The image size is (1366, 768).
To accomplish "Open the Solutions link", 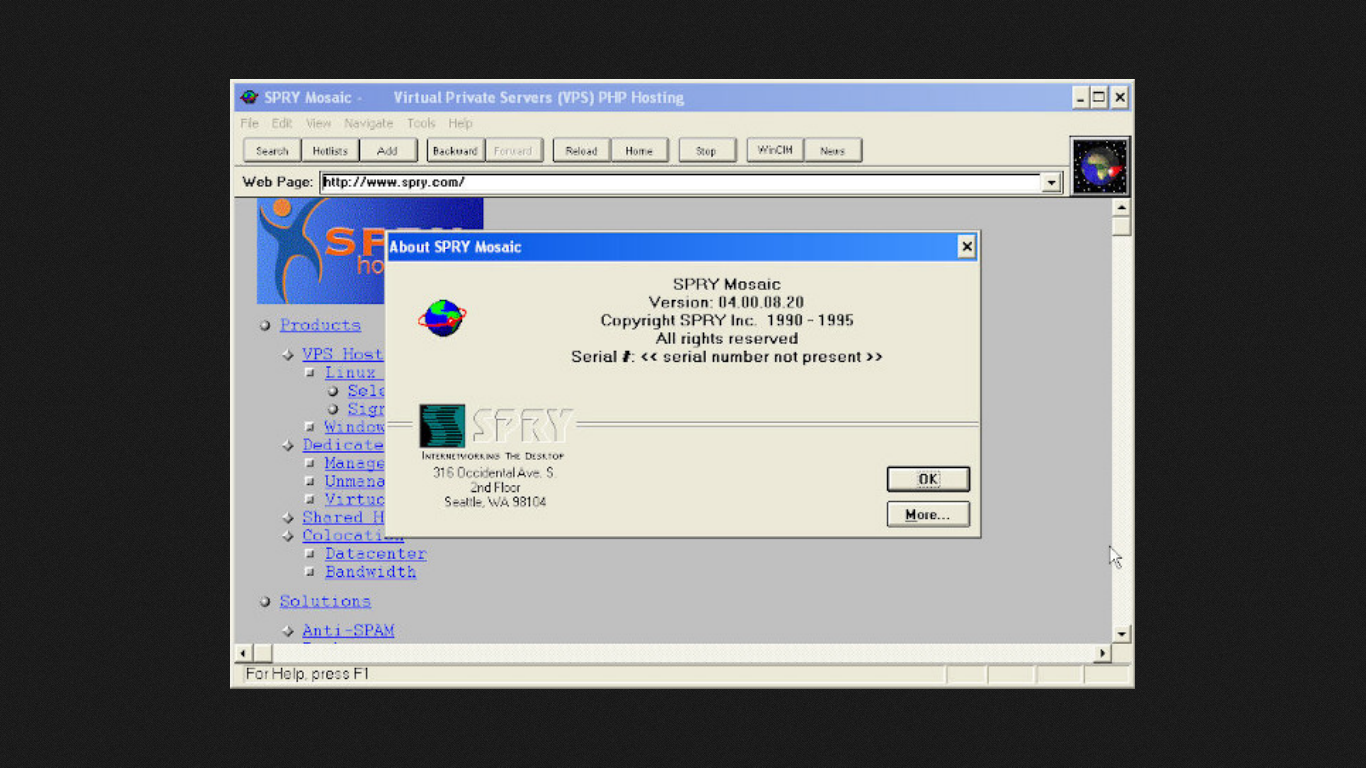I will point(325,601).
